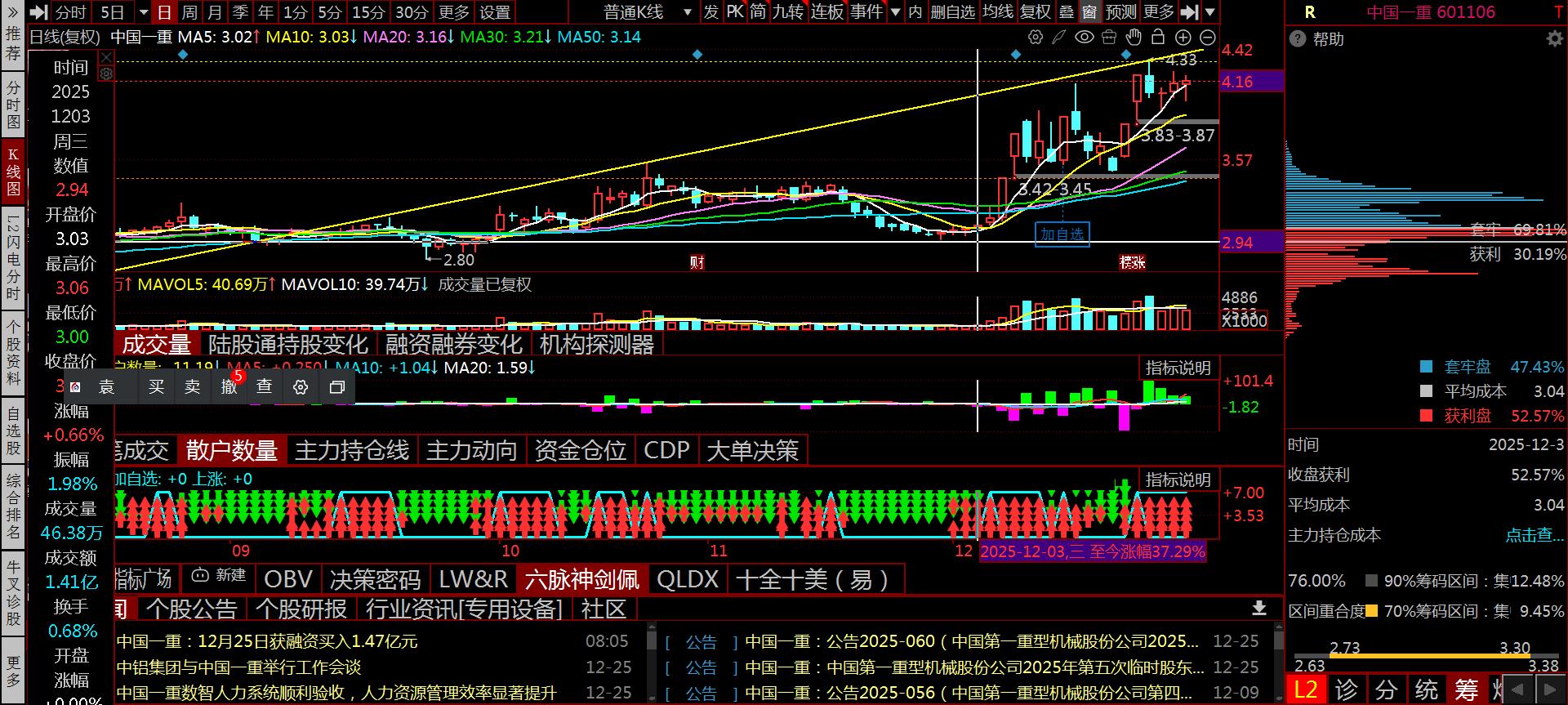Click 点击查 link for 主力持仓成本
The width and height of the screenshot is (1568, 705).
coord(1534,535)
